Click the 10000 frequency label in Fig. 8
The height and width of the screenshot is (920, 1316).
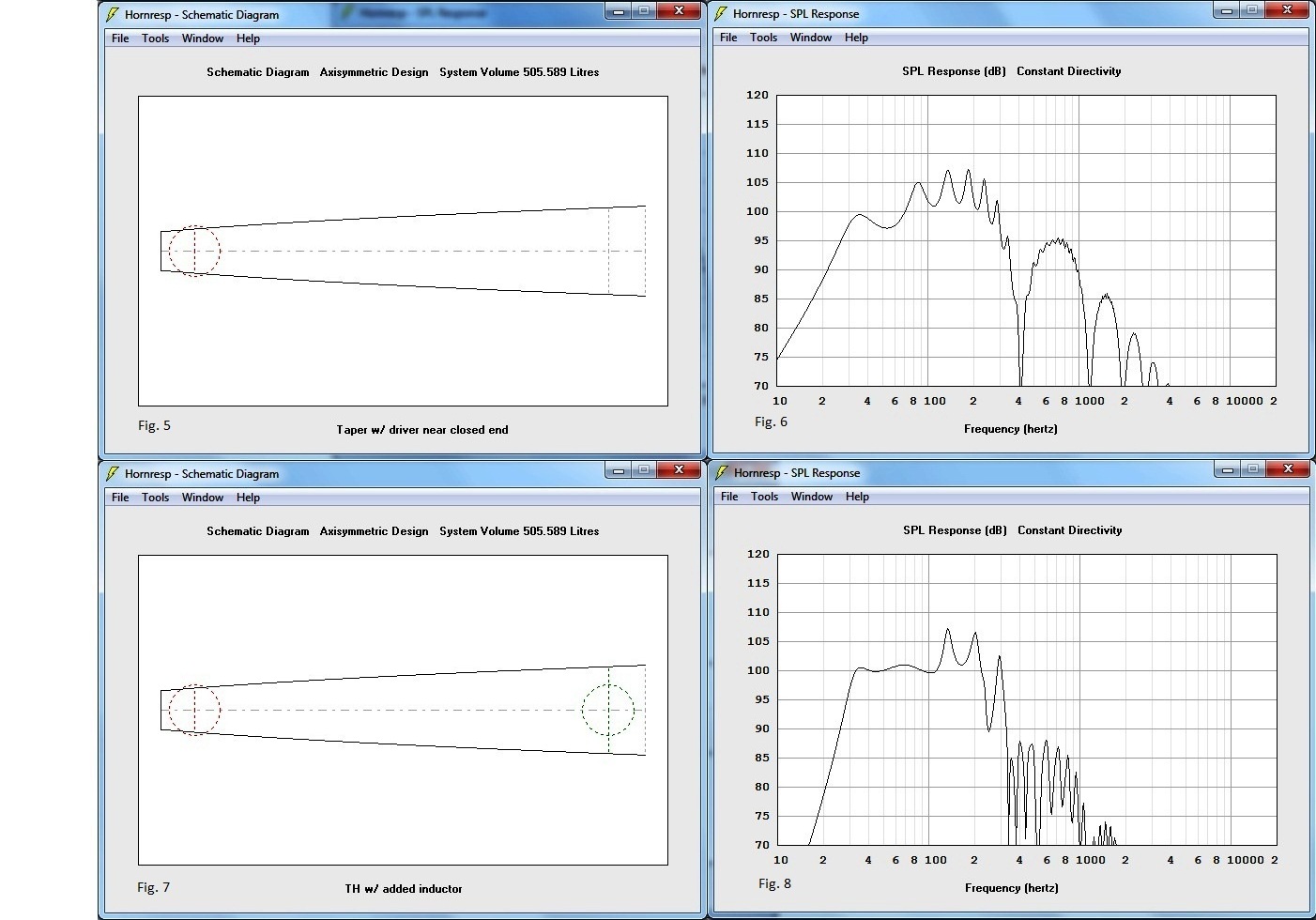(x=1246, y=860)
